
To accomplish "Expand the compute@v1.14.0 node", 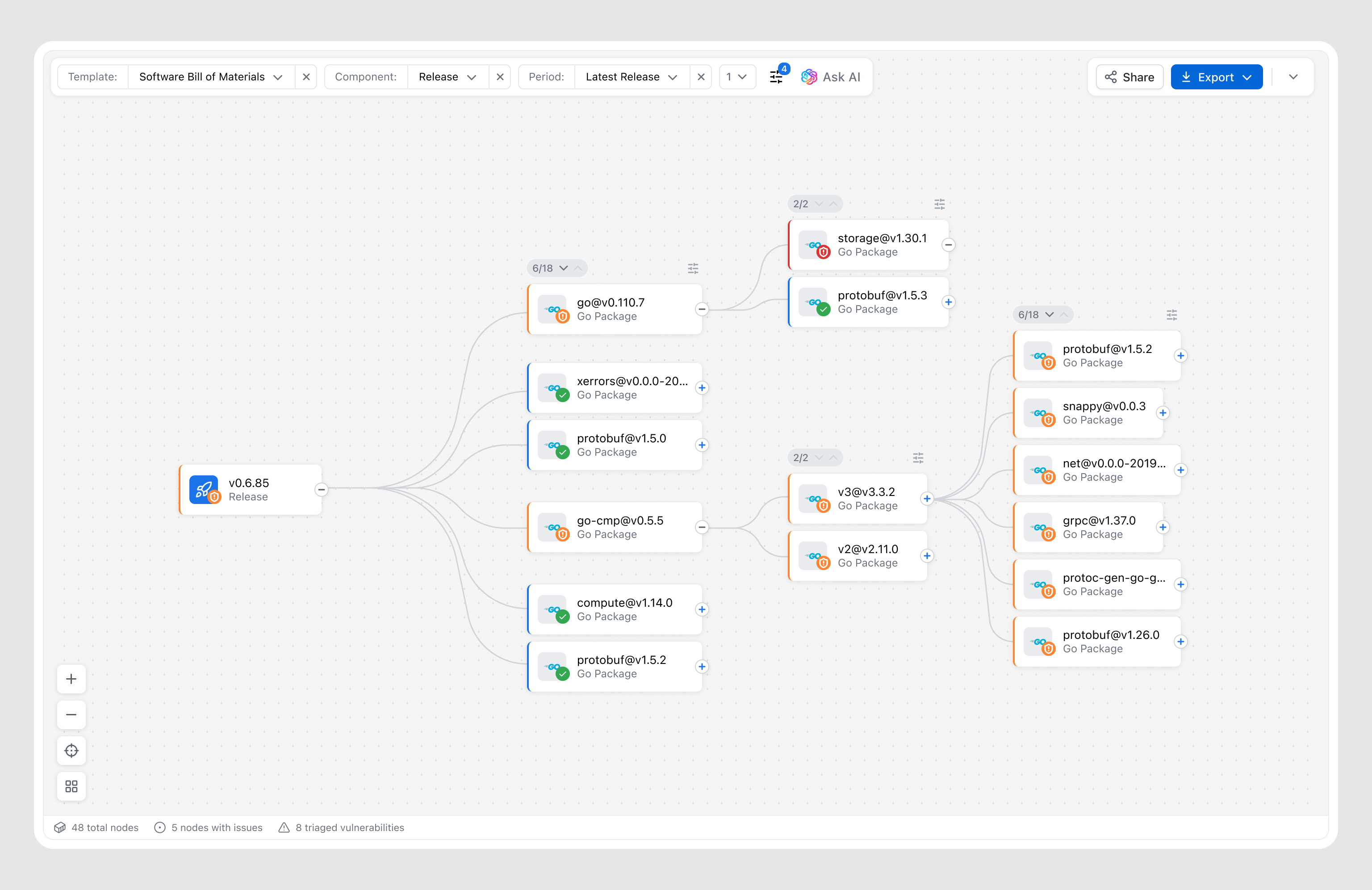I will [x=702, y=610].
